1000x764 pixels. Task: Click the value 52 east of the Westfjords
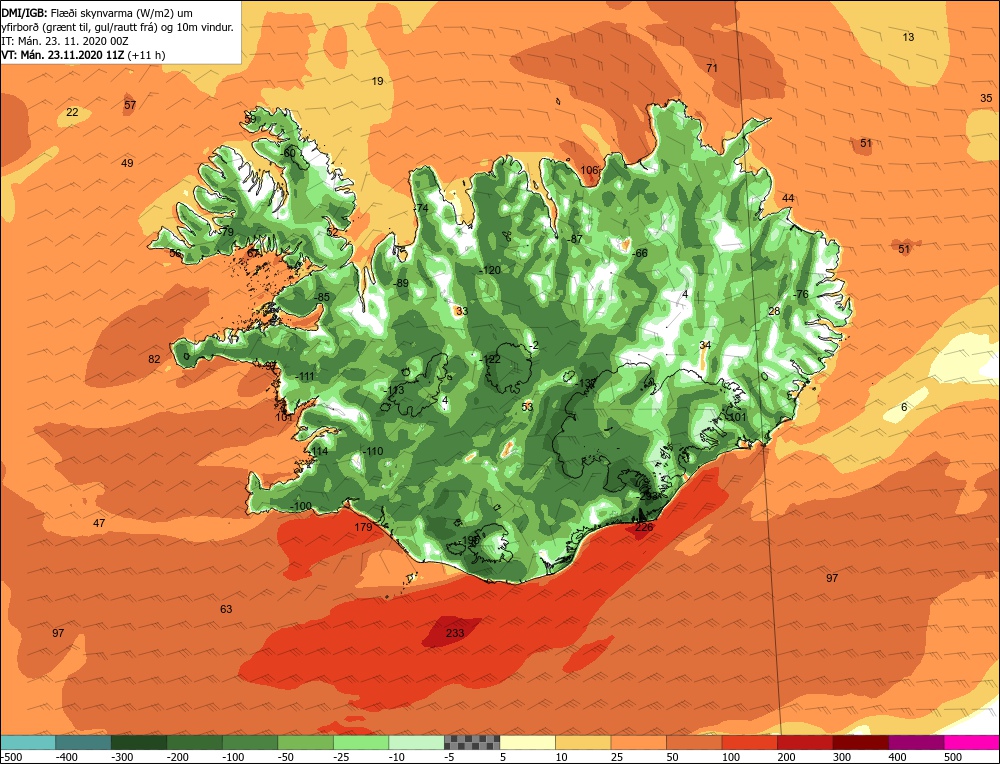click(332, 232)
